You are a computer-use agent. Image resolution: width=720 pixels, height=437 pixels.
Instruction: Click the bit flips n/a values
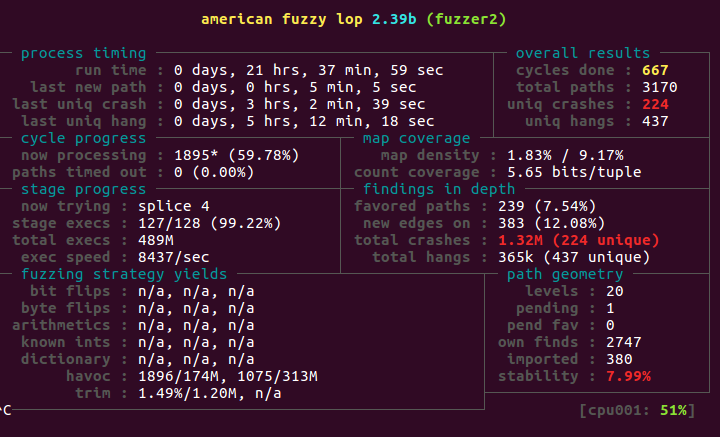tap(196, 291)
